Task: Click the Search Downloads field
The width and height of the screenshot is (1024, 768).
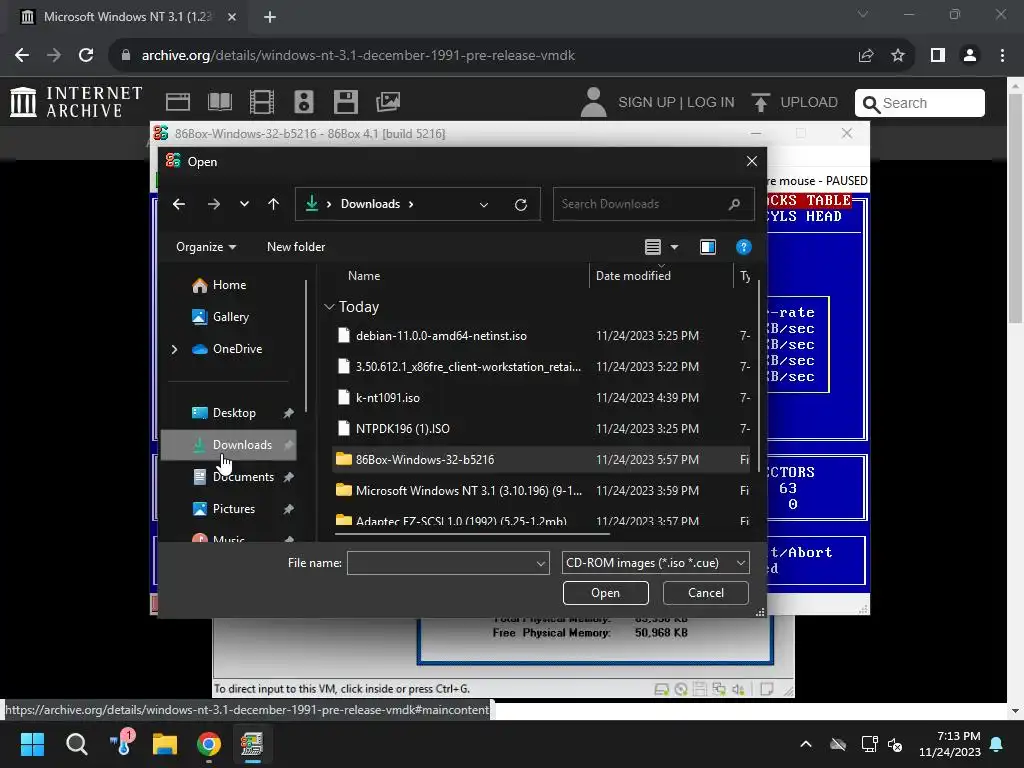Action: point(653,204)
